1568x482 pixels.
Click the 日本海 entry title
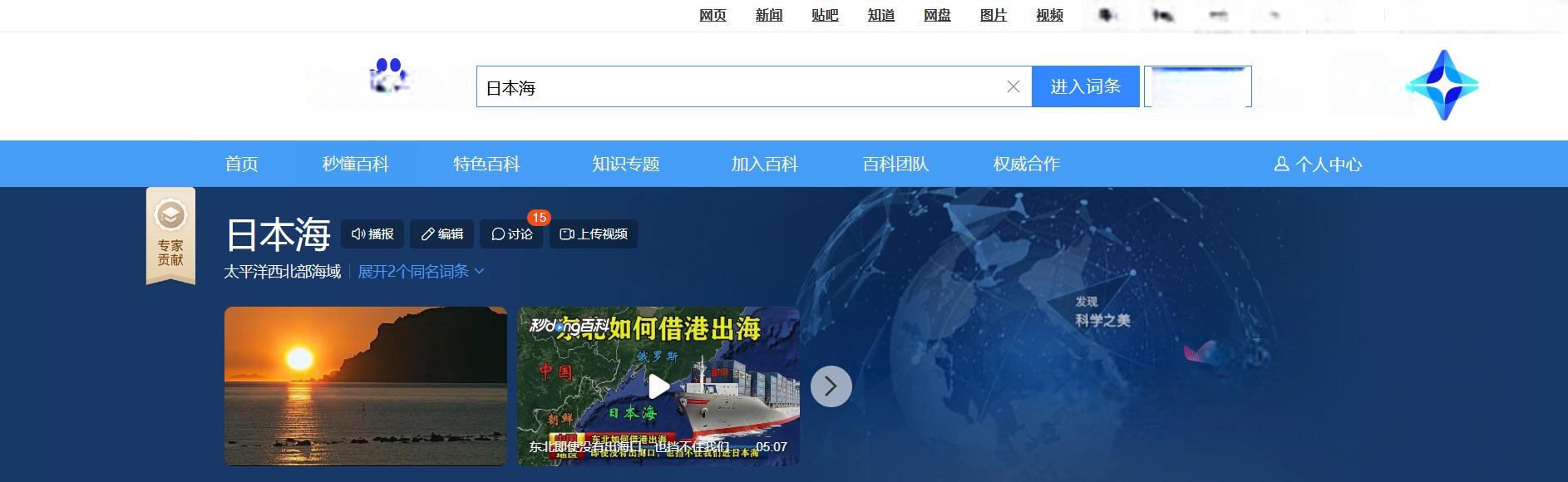(279, 234)
